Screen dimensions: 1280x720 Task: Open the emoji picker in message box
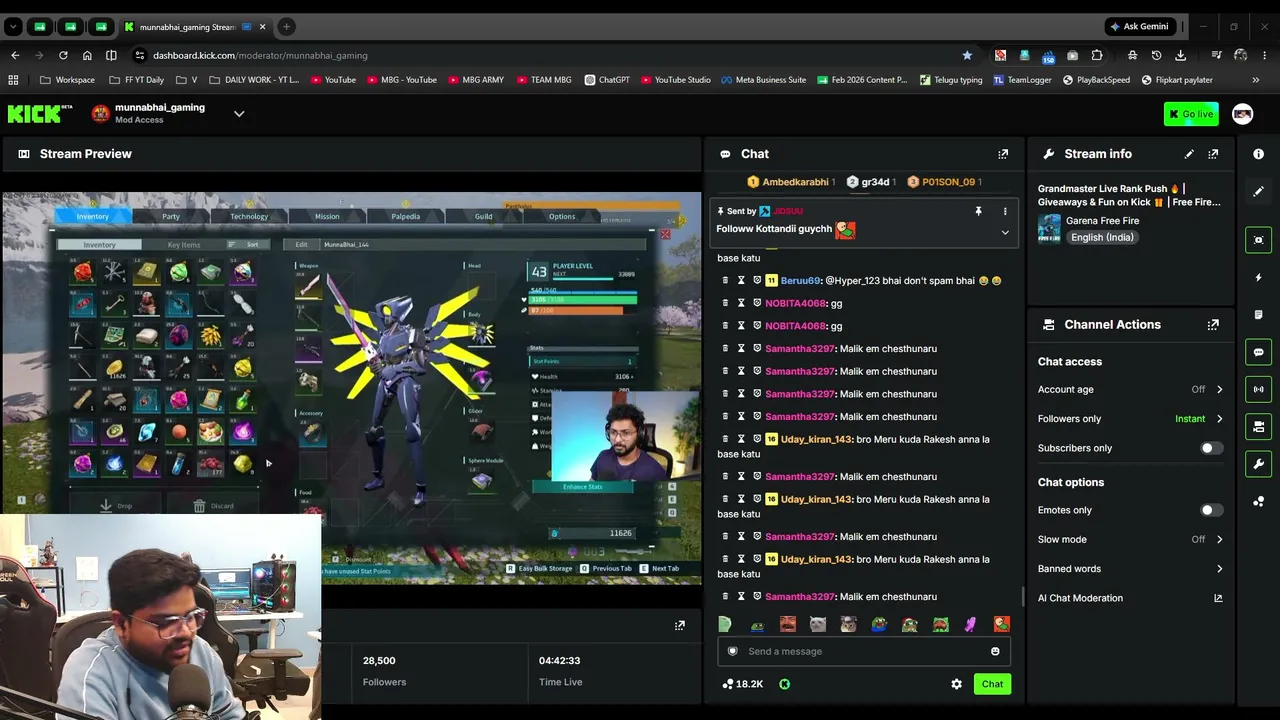[995, 651]
